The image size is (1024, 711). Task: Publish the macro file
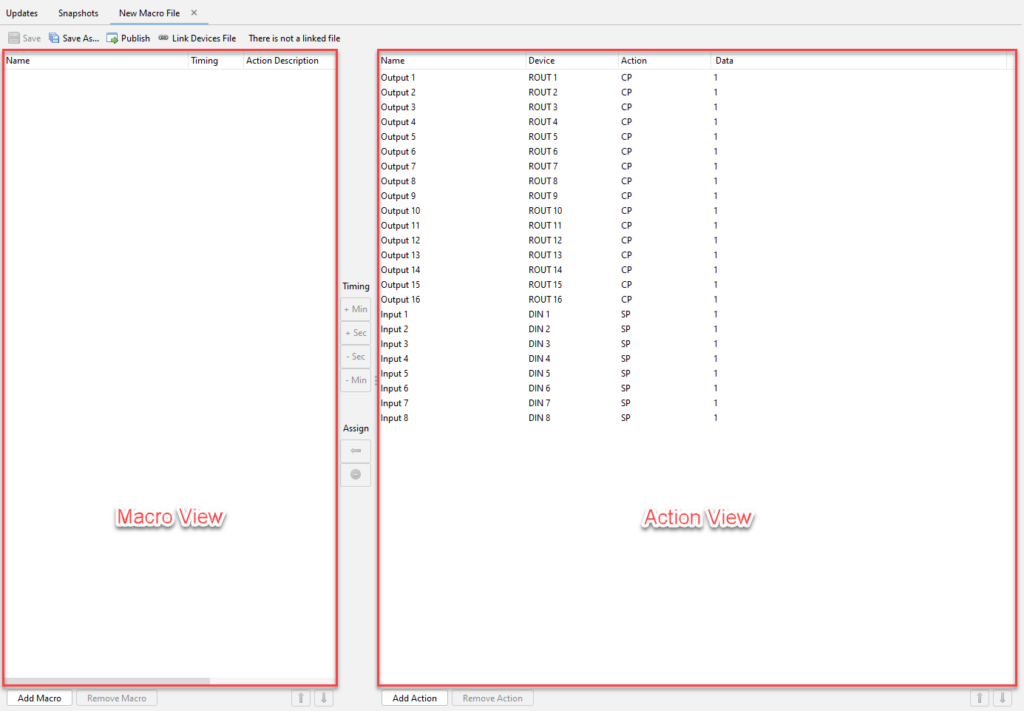tap(128, 39)
